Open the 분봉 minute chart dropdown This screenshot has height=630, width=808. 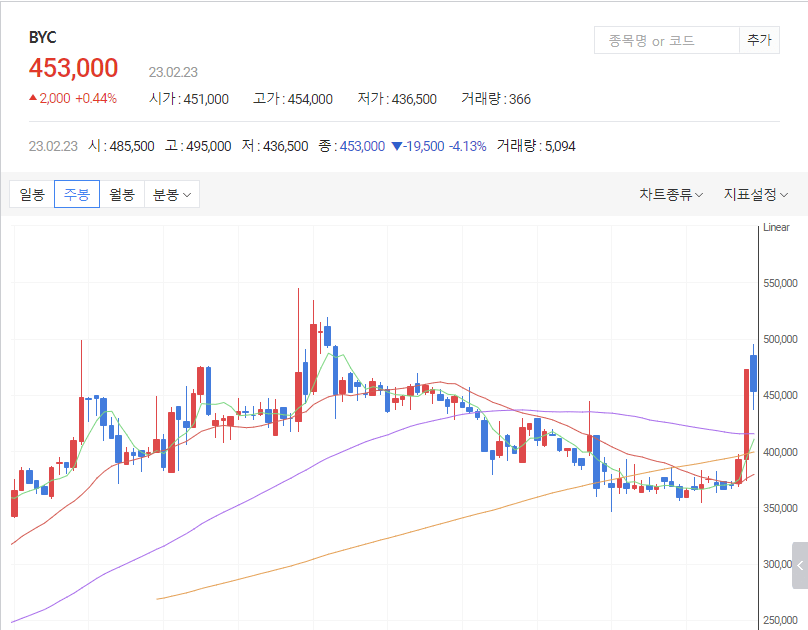click(172, 194)
